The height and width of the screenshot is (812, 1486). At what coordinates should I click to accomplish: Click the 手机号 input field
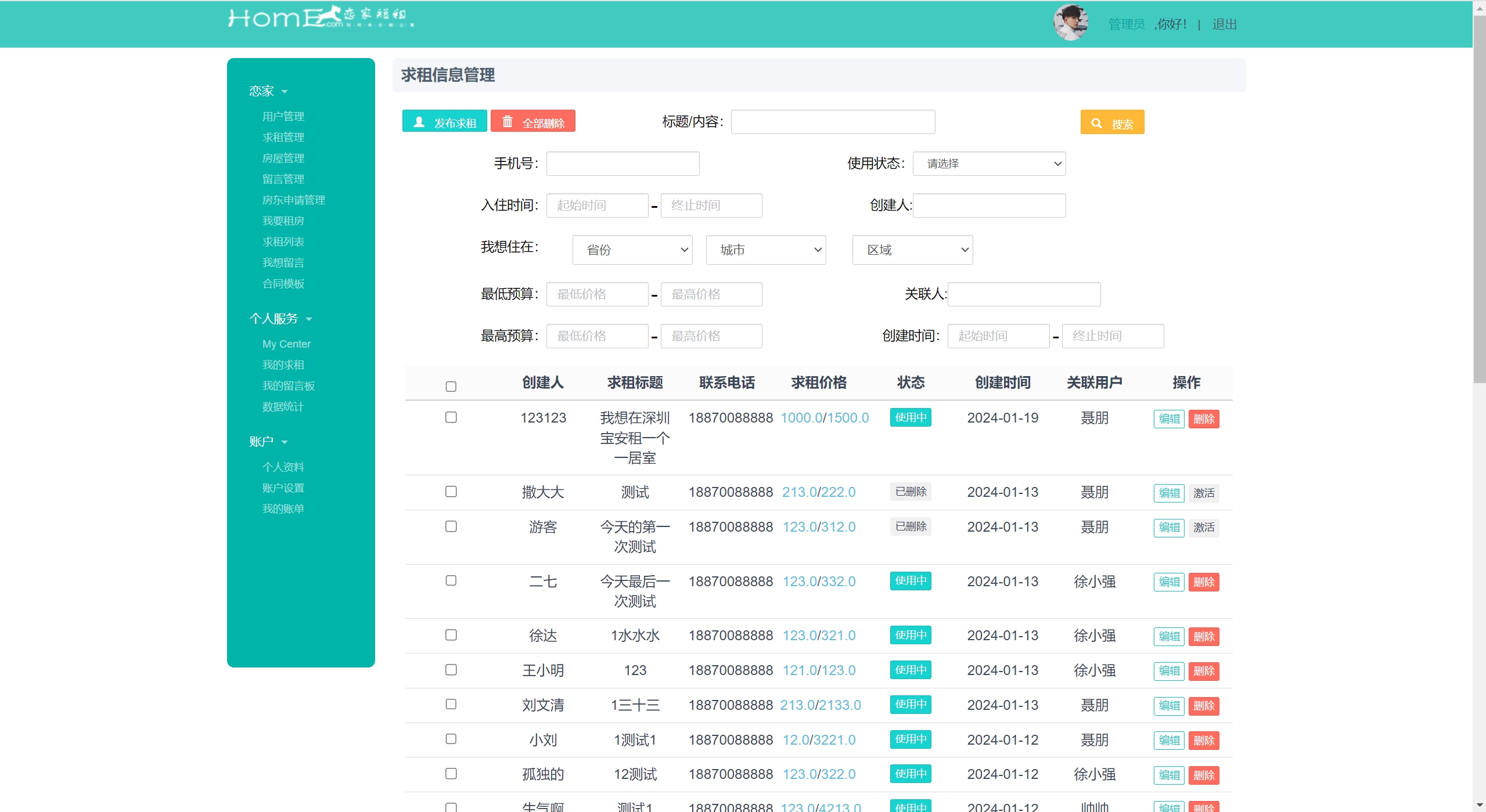[623, 164]
